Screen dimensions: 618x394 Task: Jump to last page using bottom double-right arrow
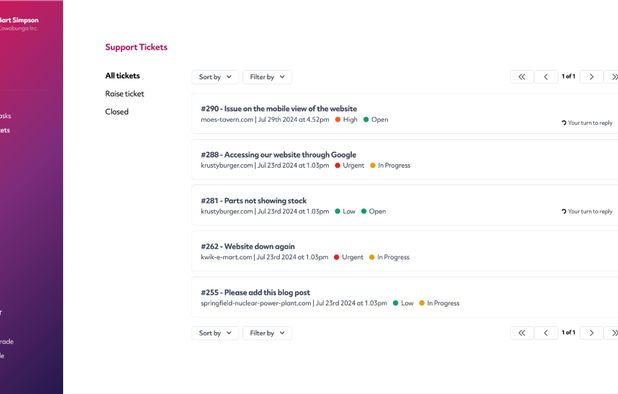click(x=612, y=333)
